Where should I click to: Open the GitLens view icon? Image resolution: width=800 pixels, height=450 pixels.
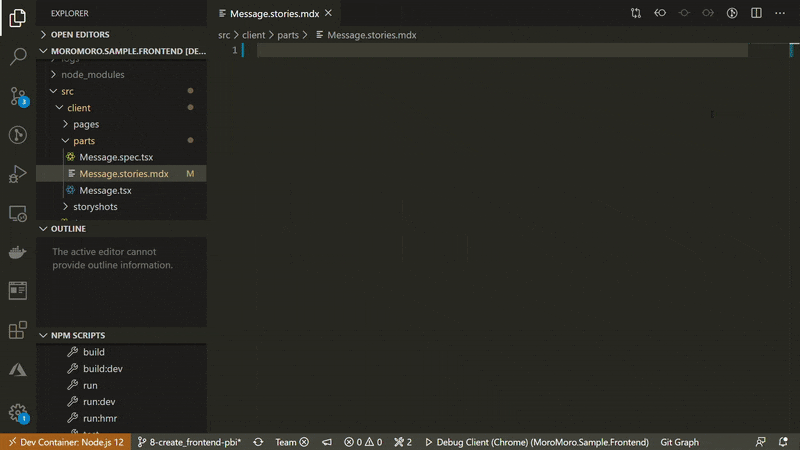click(x=18, y=135)
